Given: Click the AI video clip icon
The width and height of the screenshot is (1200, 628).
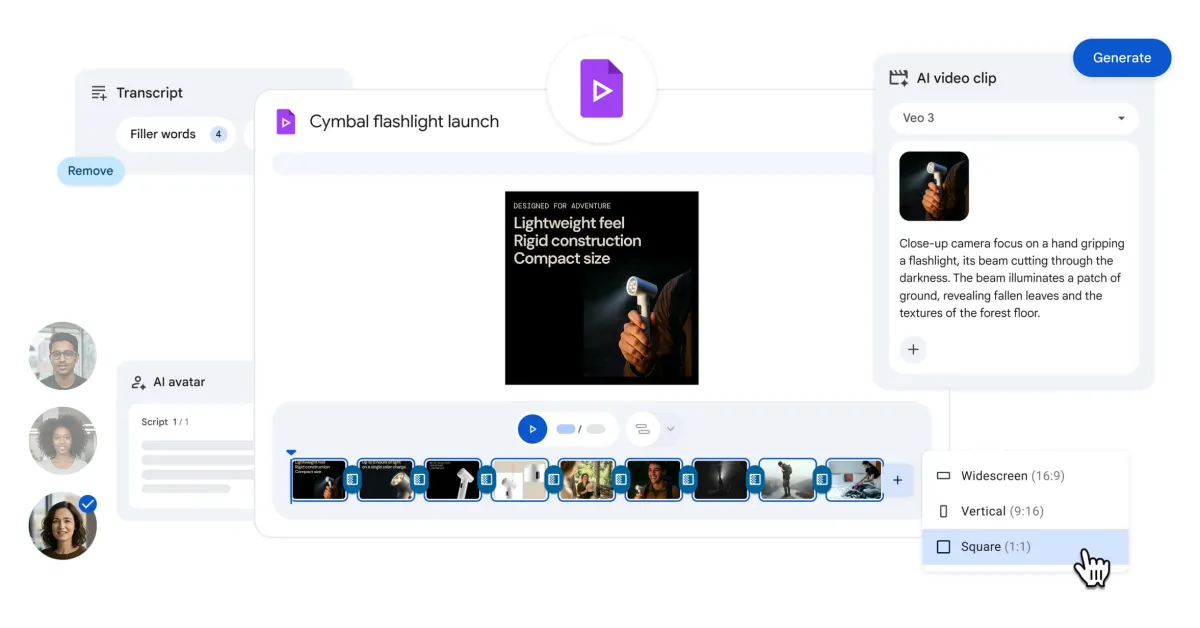Looking at the screenshot, I should click(898, 77).
